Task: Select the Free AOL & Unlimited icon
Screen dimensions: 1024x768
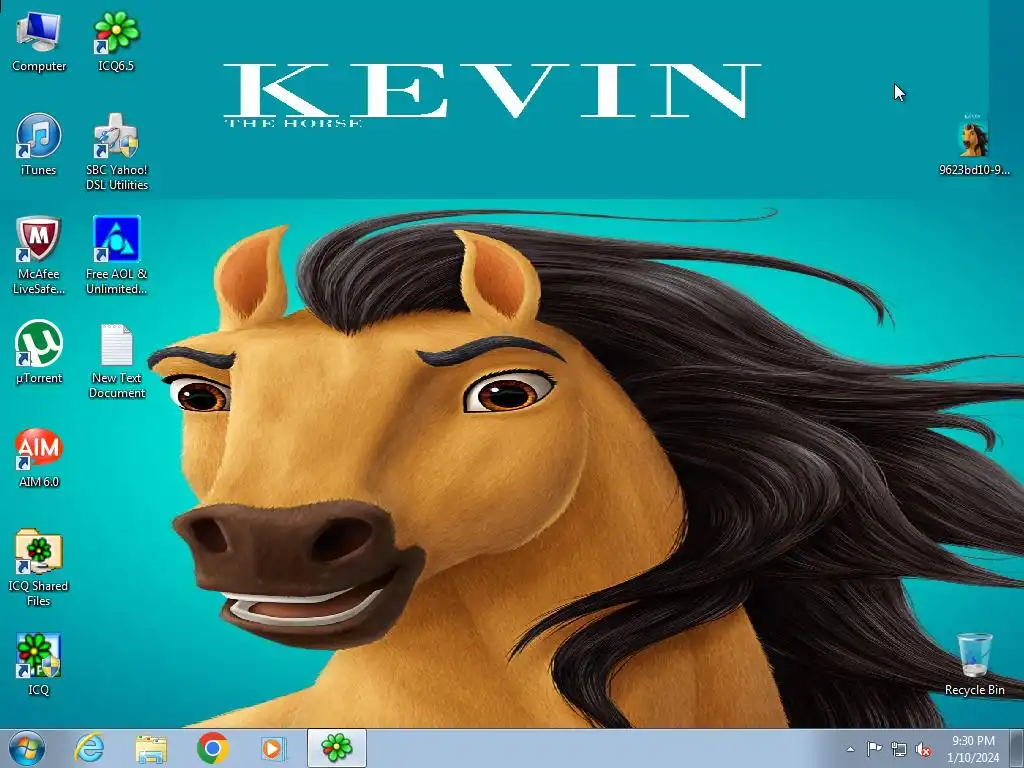Action: 117,255
